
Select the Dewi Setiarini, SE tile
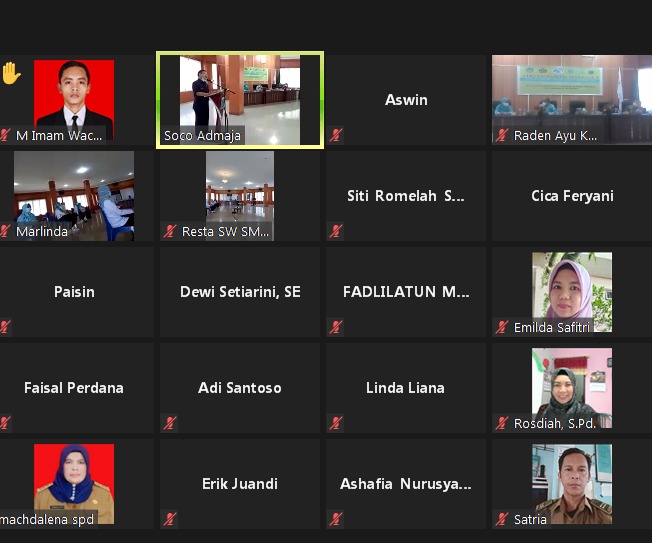pos(240,292)
